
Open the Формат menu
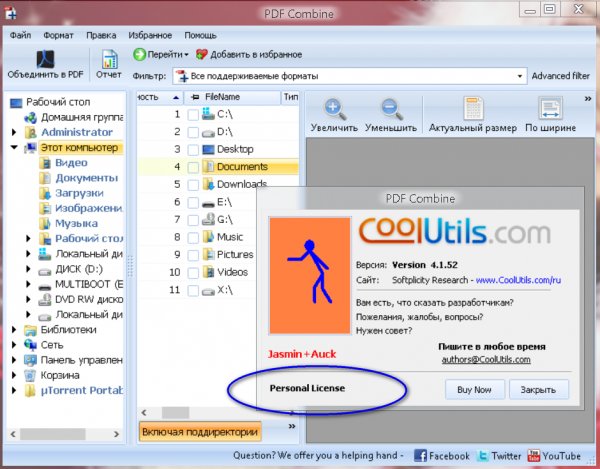click(x=58, y=35)
